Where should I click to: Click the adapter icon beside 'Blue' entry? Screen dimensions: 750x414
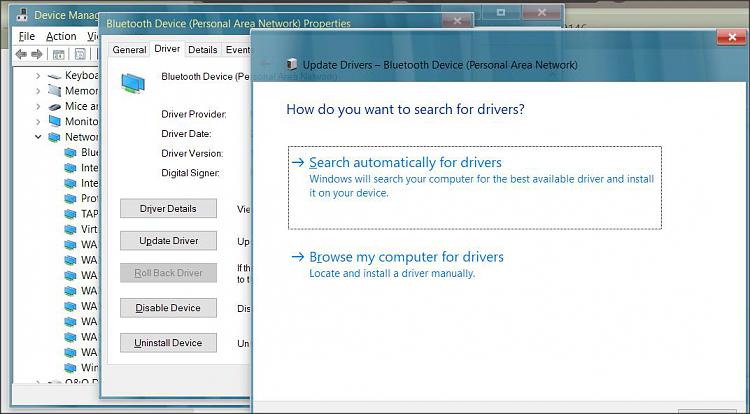(x=70, y=153)
